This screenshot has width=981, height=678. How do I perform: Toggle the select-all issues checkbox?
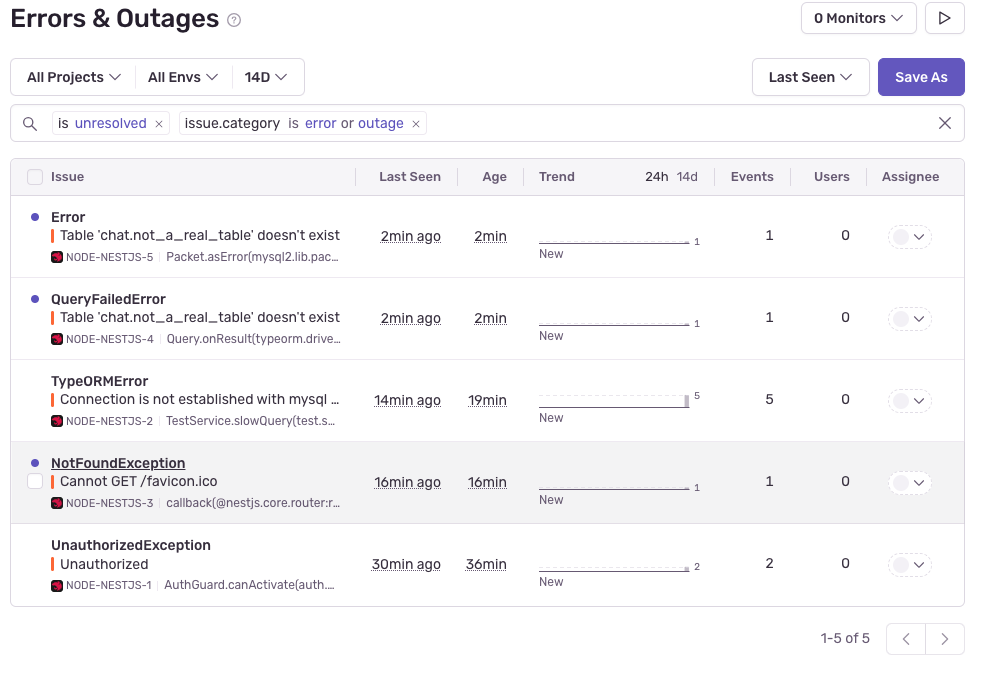click(x=35, y=177)
